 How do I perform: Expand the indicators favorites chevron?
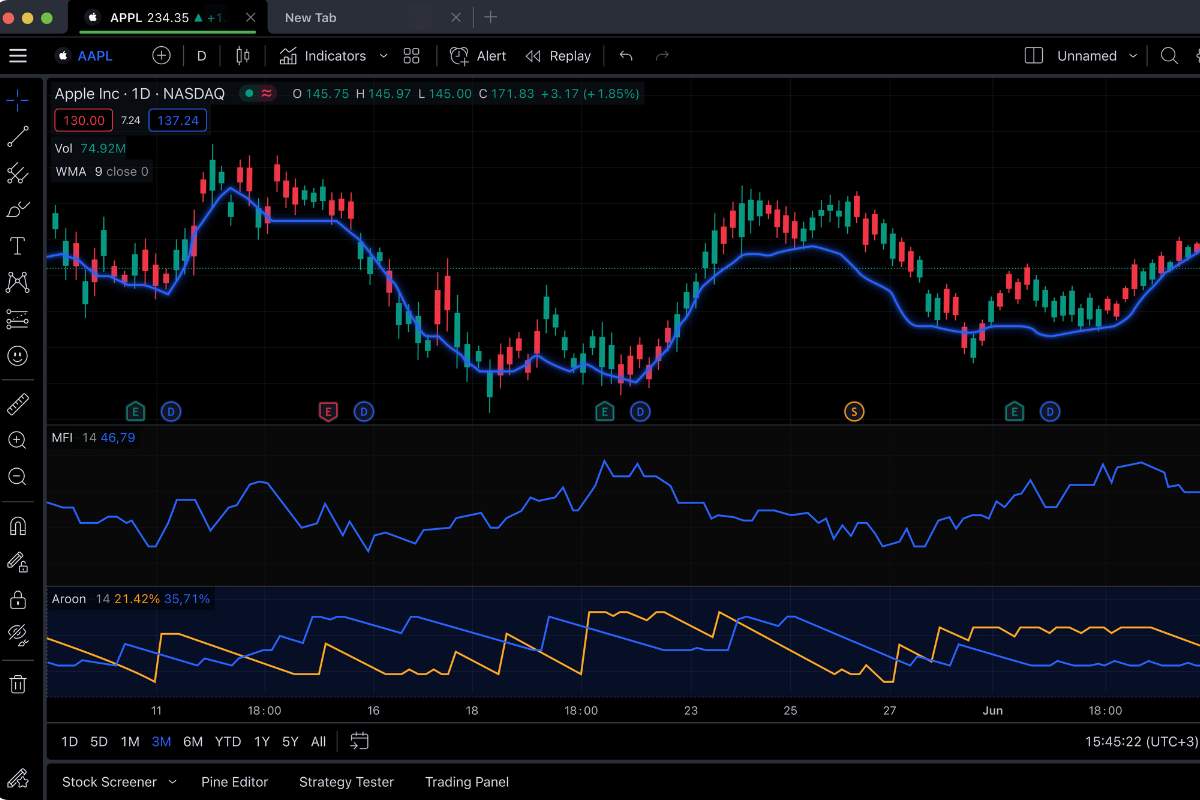tap(383, 56)
